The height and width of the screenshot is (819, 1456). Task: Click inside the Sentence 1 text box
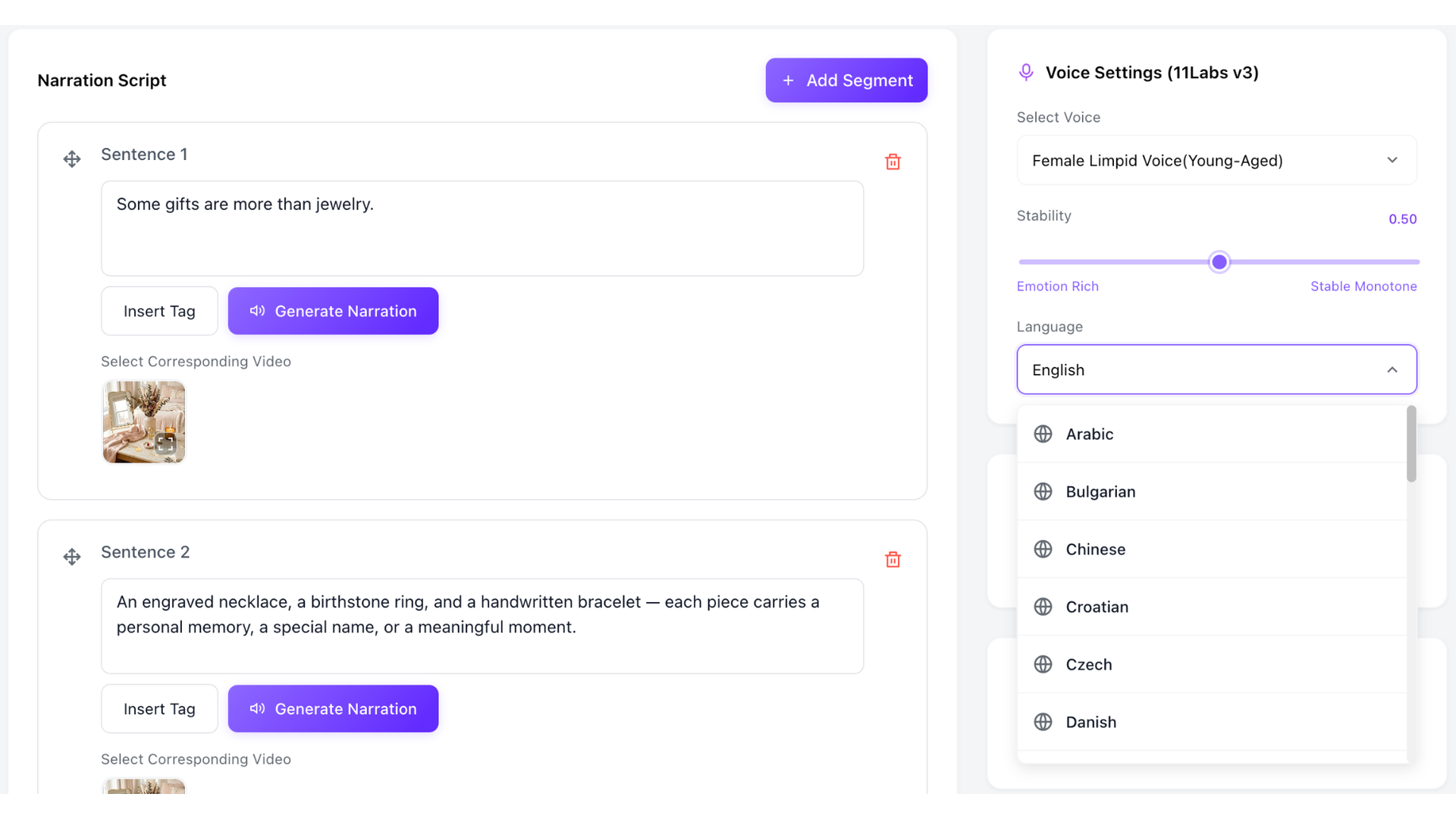[x=482, y=228]
